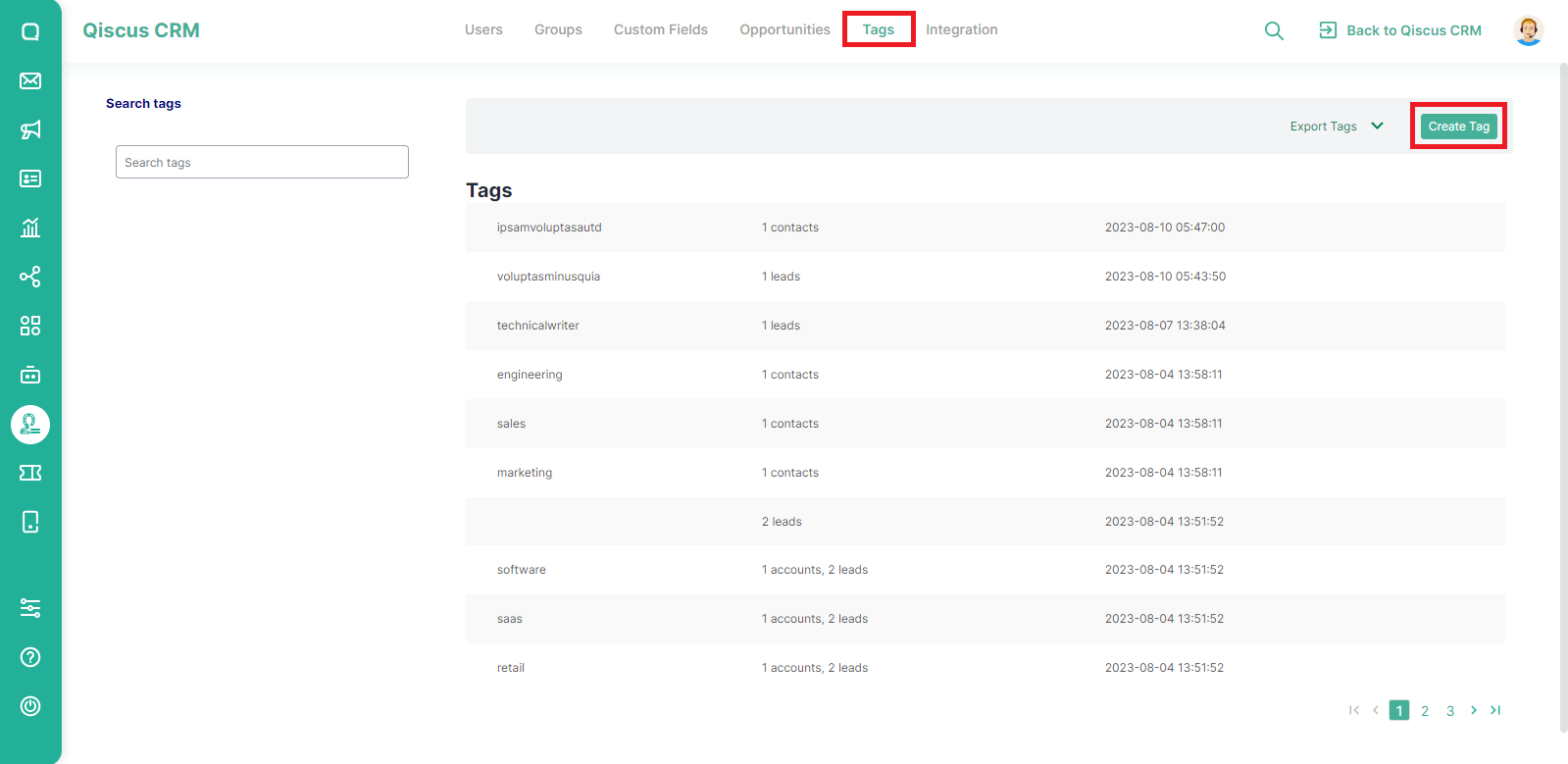Screen dimensions: 1568x764
Task: Open the envelope inbox icon in sidebar
Action: click(x=30, y=80)
